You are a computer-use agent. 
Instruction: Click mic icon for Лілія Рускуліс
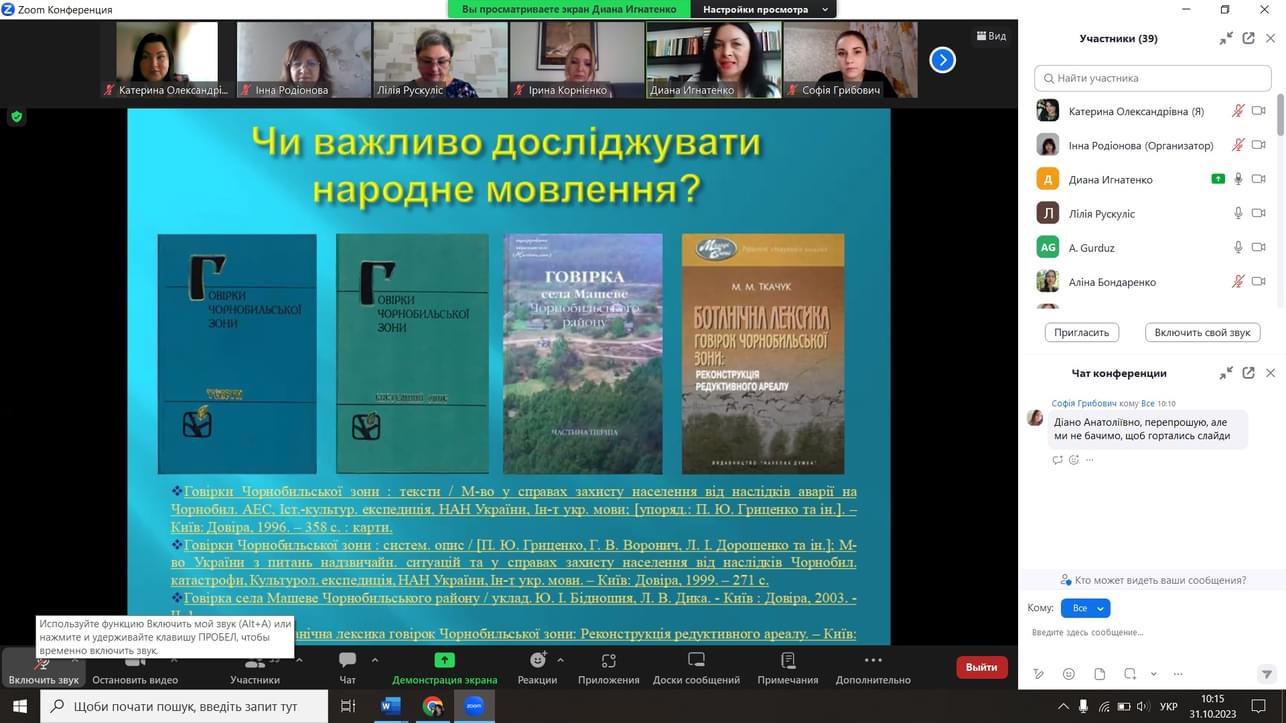coord(1238,213)
